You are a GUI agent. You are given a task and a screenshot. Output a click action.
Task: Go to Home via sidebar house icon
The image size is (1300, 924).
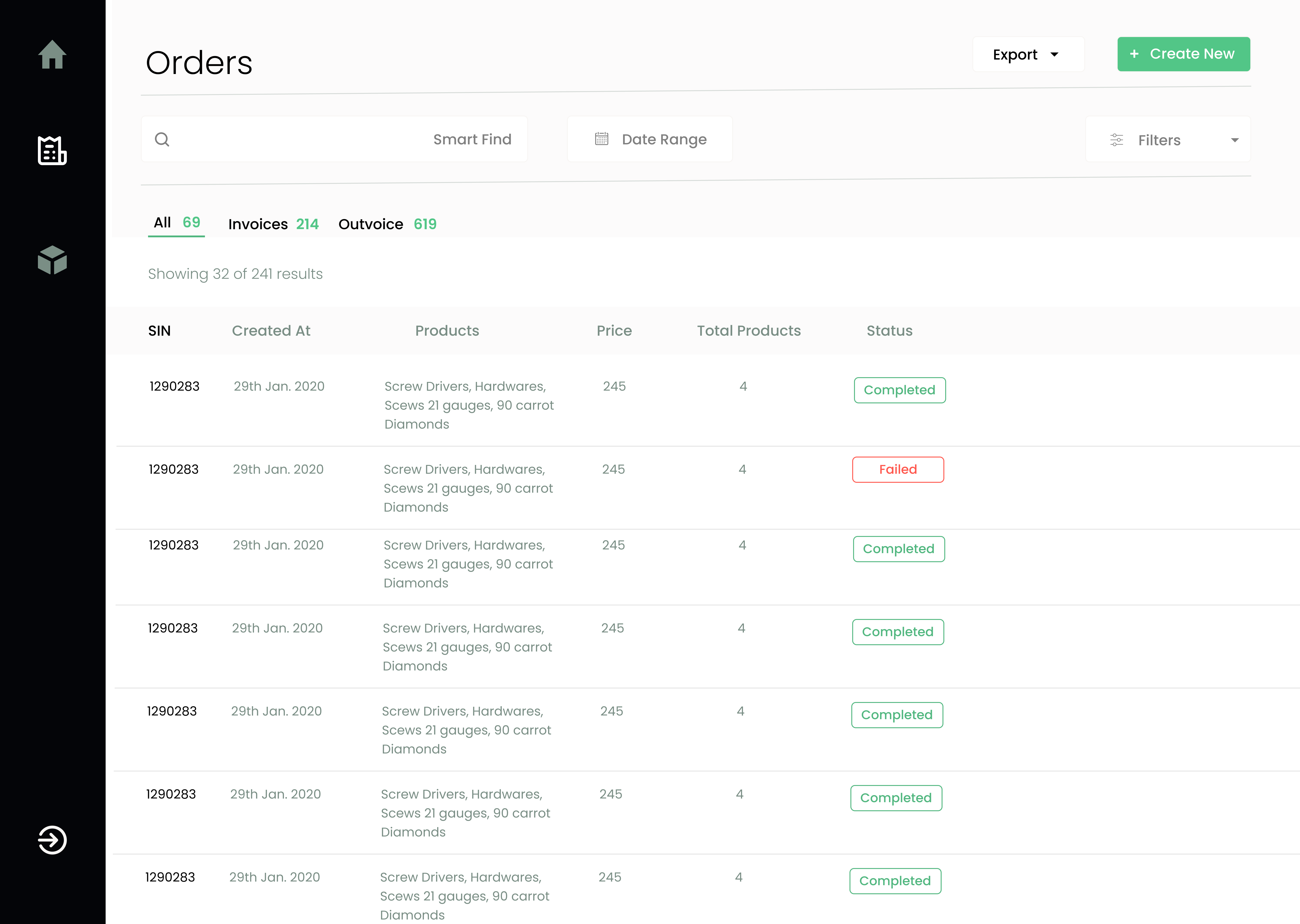tap(52, 55)
